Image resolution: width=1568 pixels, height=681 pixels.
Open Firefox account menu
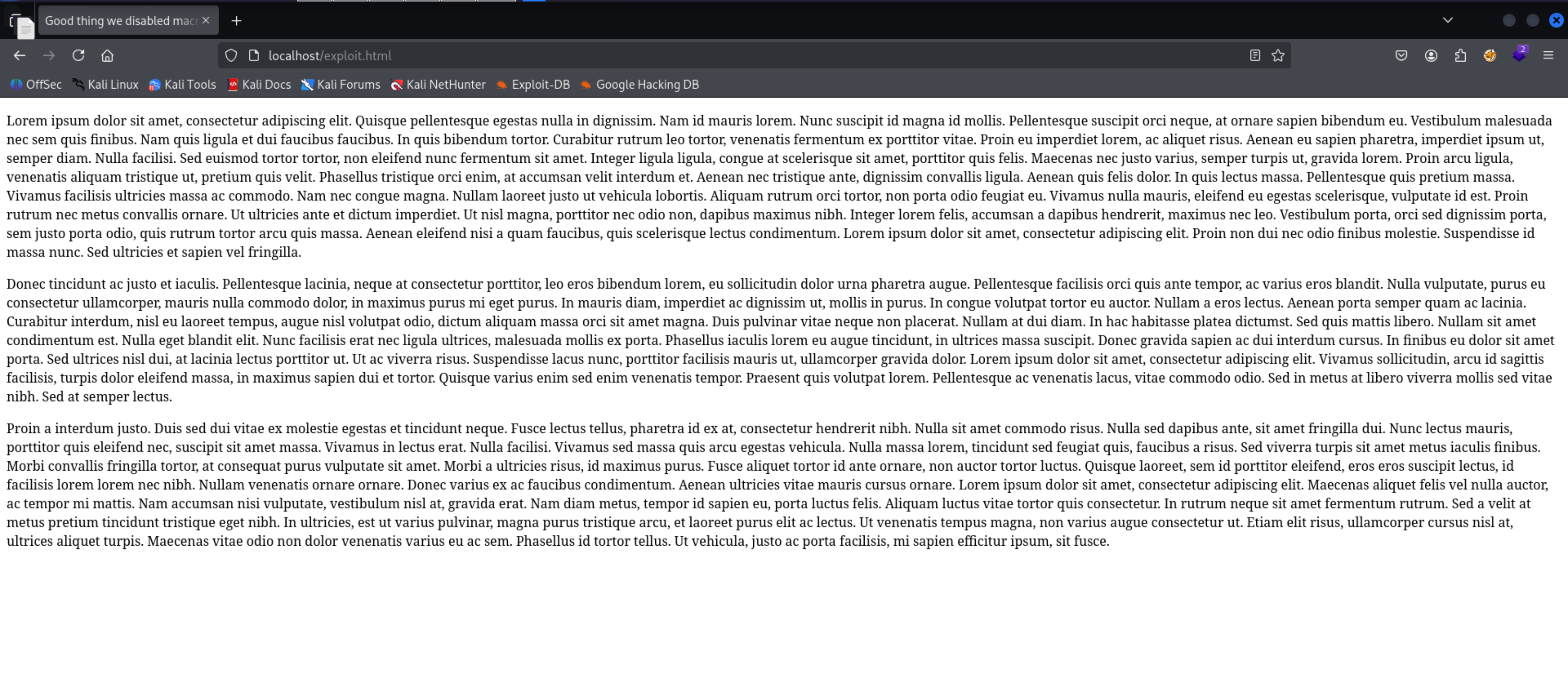pos(1431,56)
